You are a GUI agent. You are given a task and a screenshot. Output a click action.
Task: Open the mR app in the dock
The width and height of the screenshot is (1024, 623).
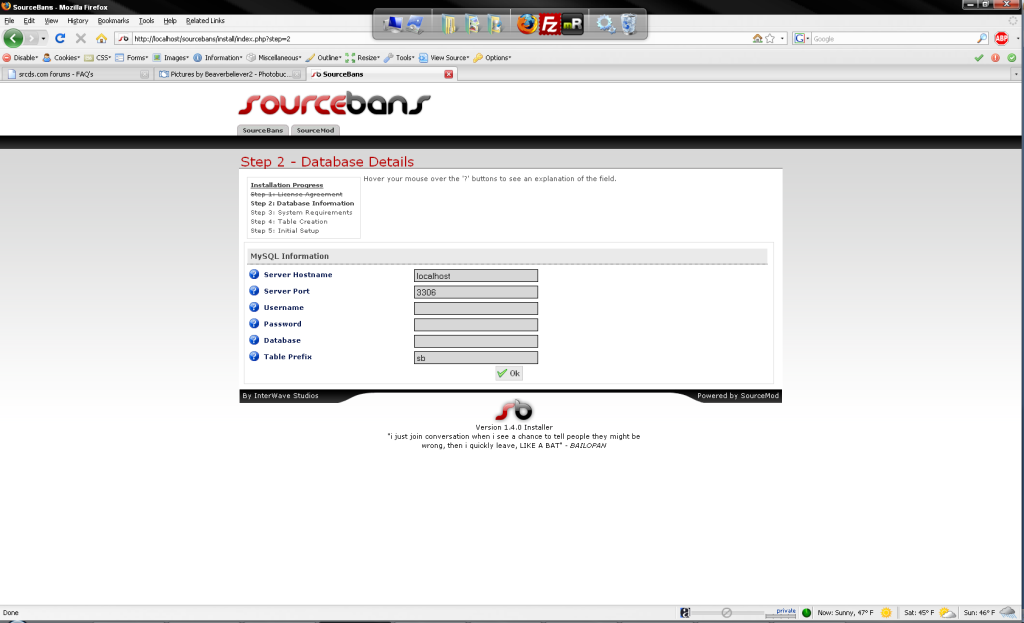pyautogui.click(x=572, y=25)
